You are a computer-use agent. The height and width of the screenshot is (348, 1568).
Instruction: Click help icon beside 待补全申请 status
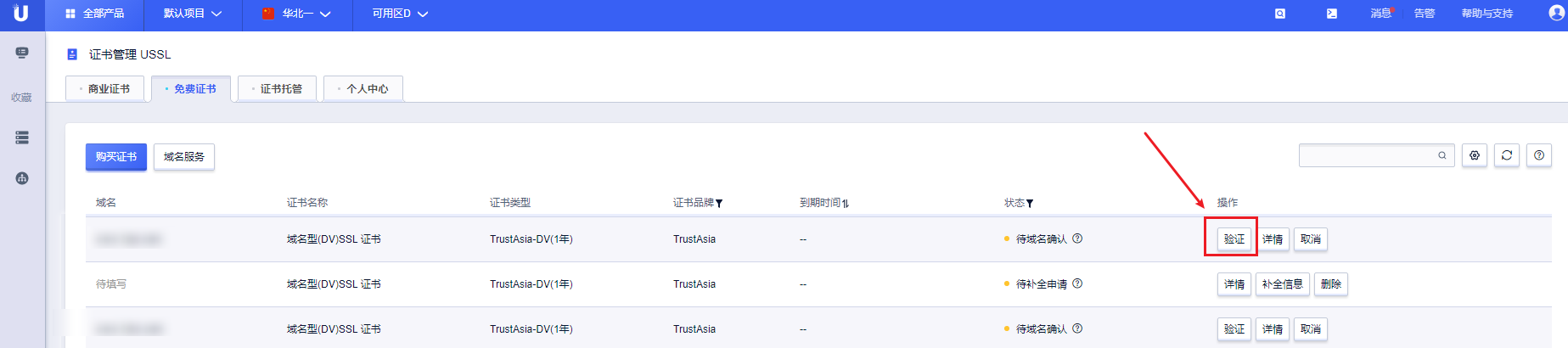[1077, 283]
